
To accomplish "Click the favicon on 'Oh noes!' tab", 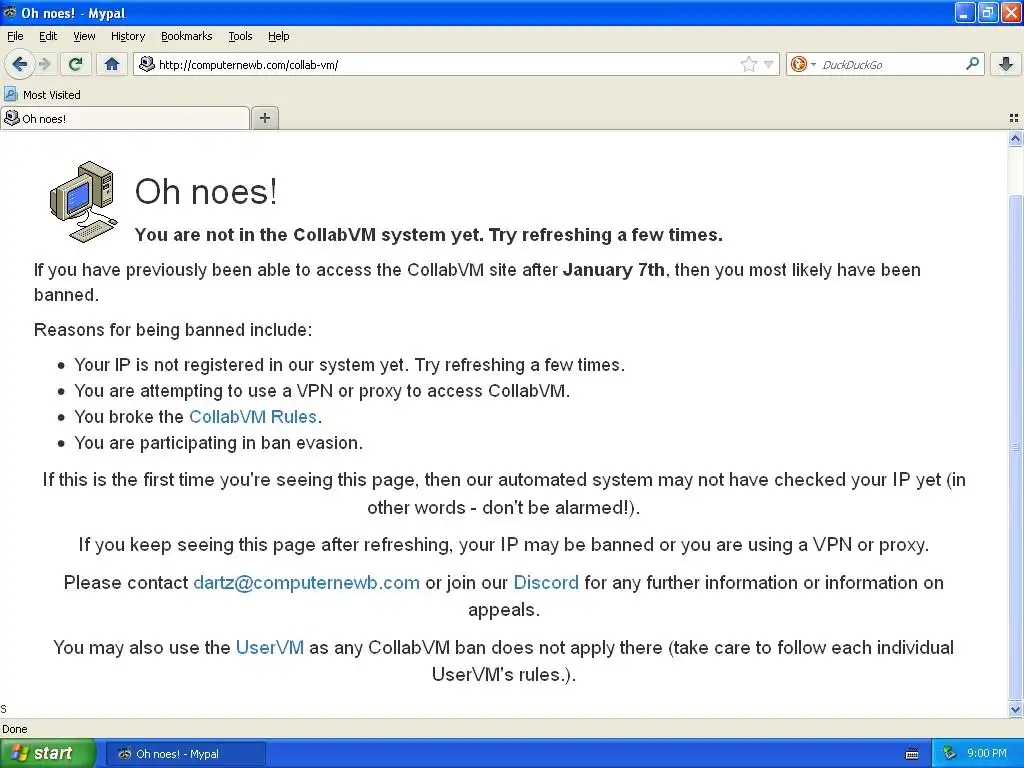I will [12, 118].
